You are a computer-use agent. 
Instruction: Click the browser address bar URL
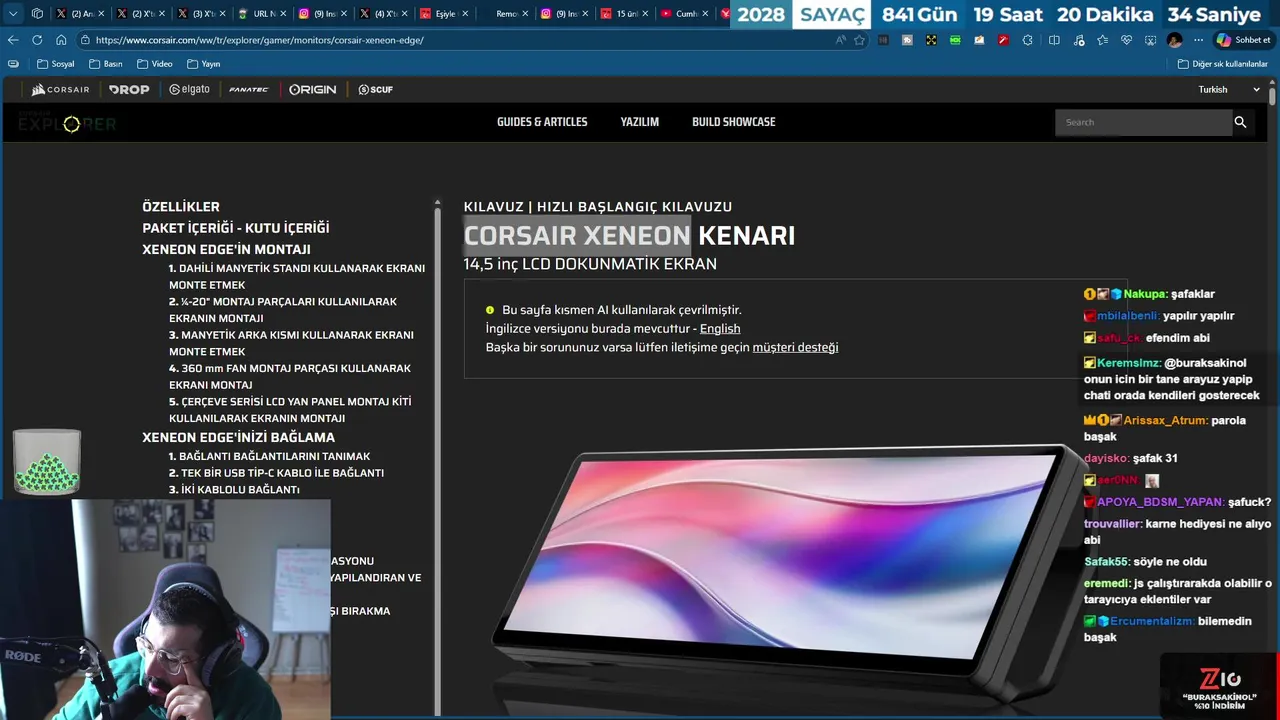pos(260,40)
